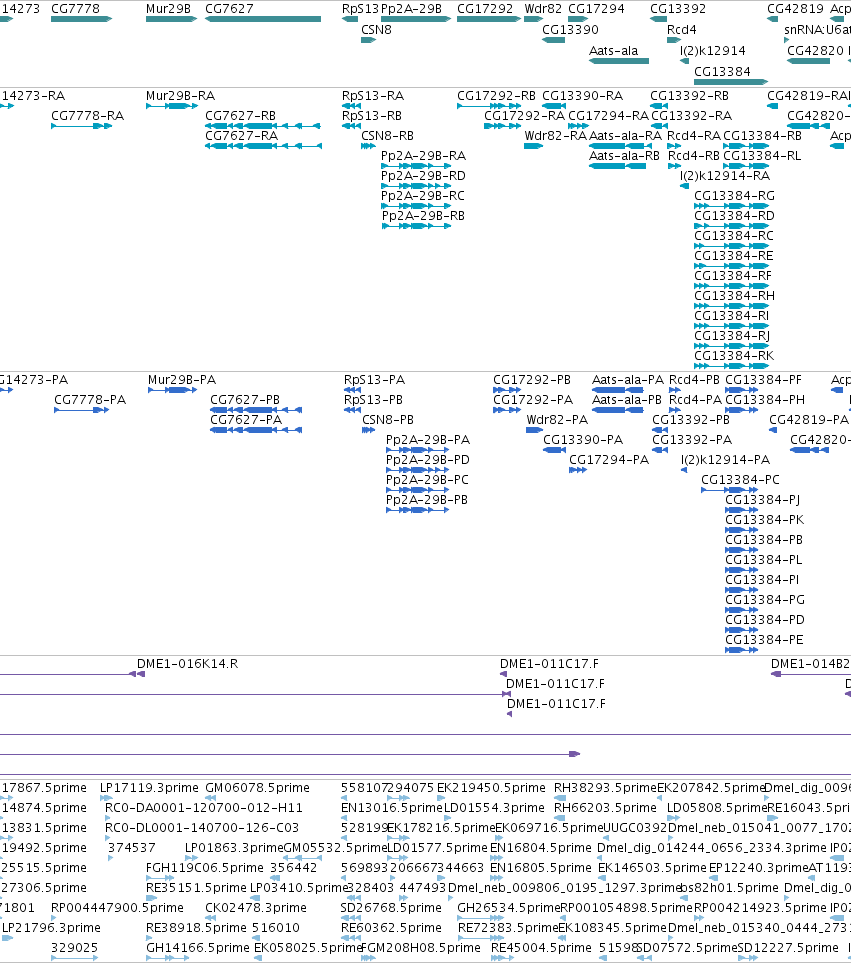Open the Mur29B-RA transcript label
851x963 pixels.
[x=181, y=96]
